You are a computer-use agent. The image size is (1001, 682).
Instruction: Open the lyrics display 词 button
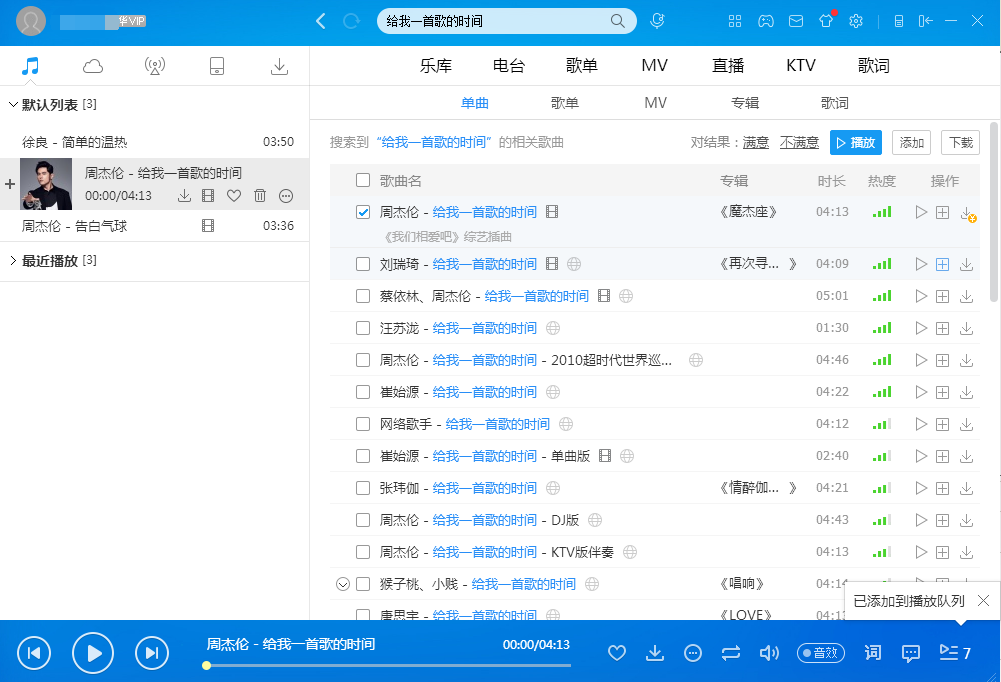click(x=873, y=653)
